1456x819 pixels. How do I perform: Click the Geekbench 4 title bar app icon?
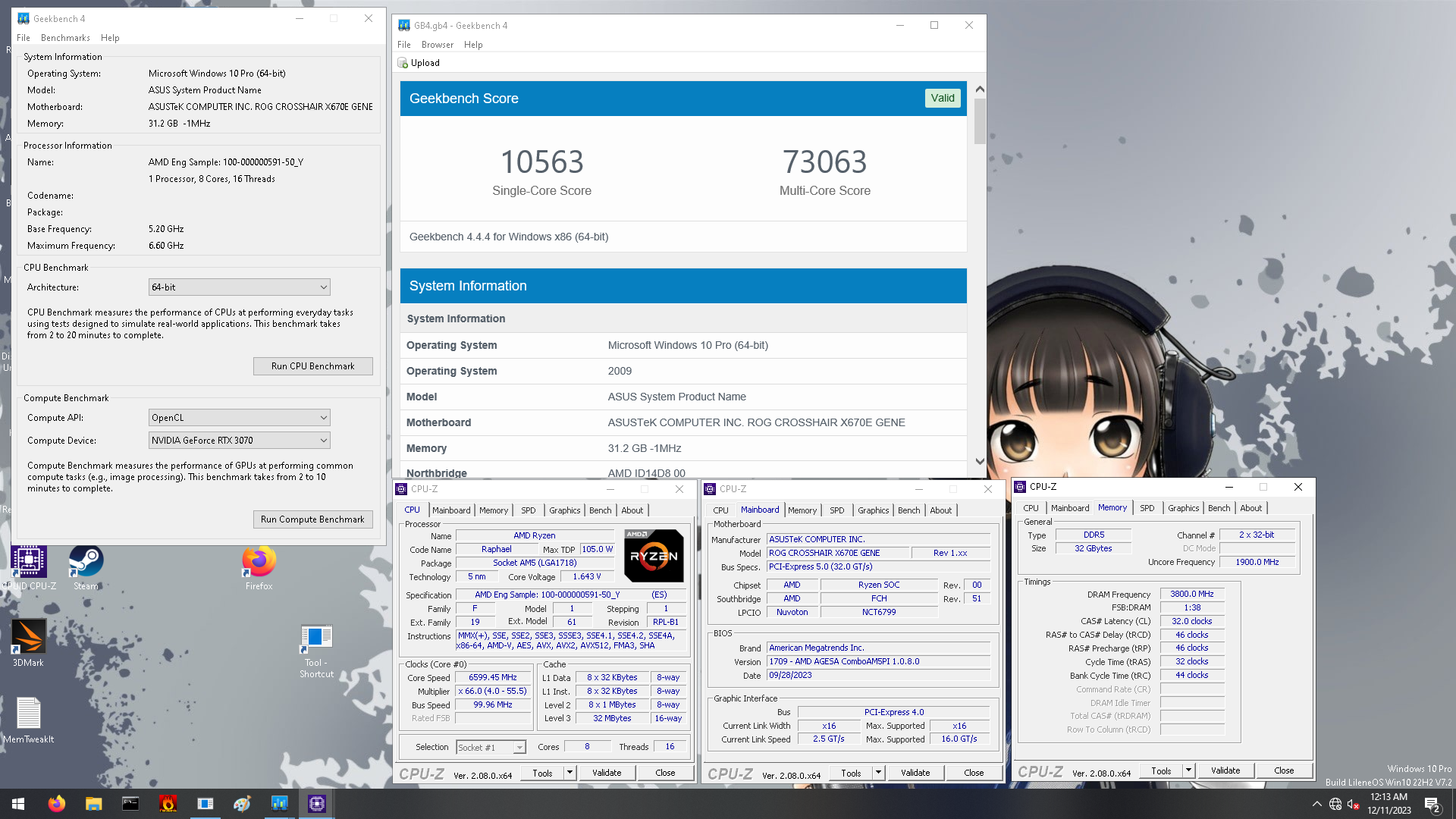(x=24, y=18)
